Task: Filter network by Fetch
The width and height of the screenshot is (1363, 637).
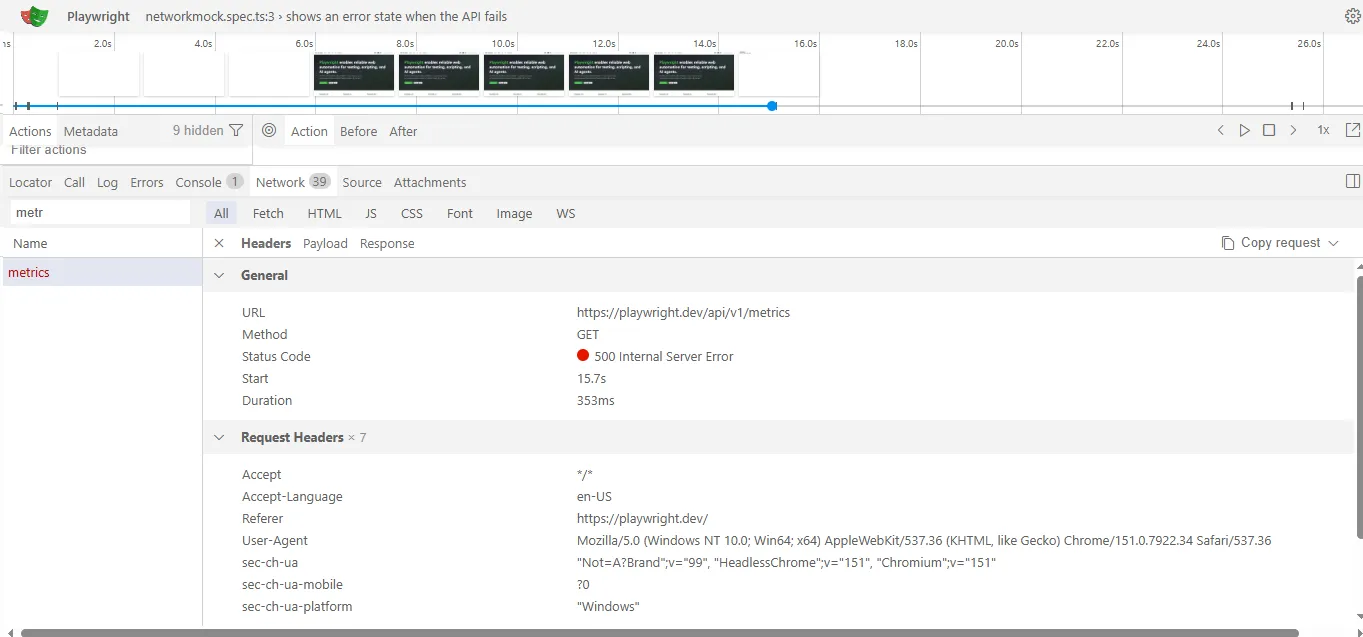Action: coord(268,213)
